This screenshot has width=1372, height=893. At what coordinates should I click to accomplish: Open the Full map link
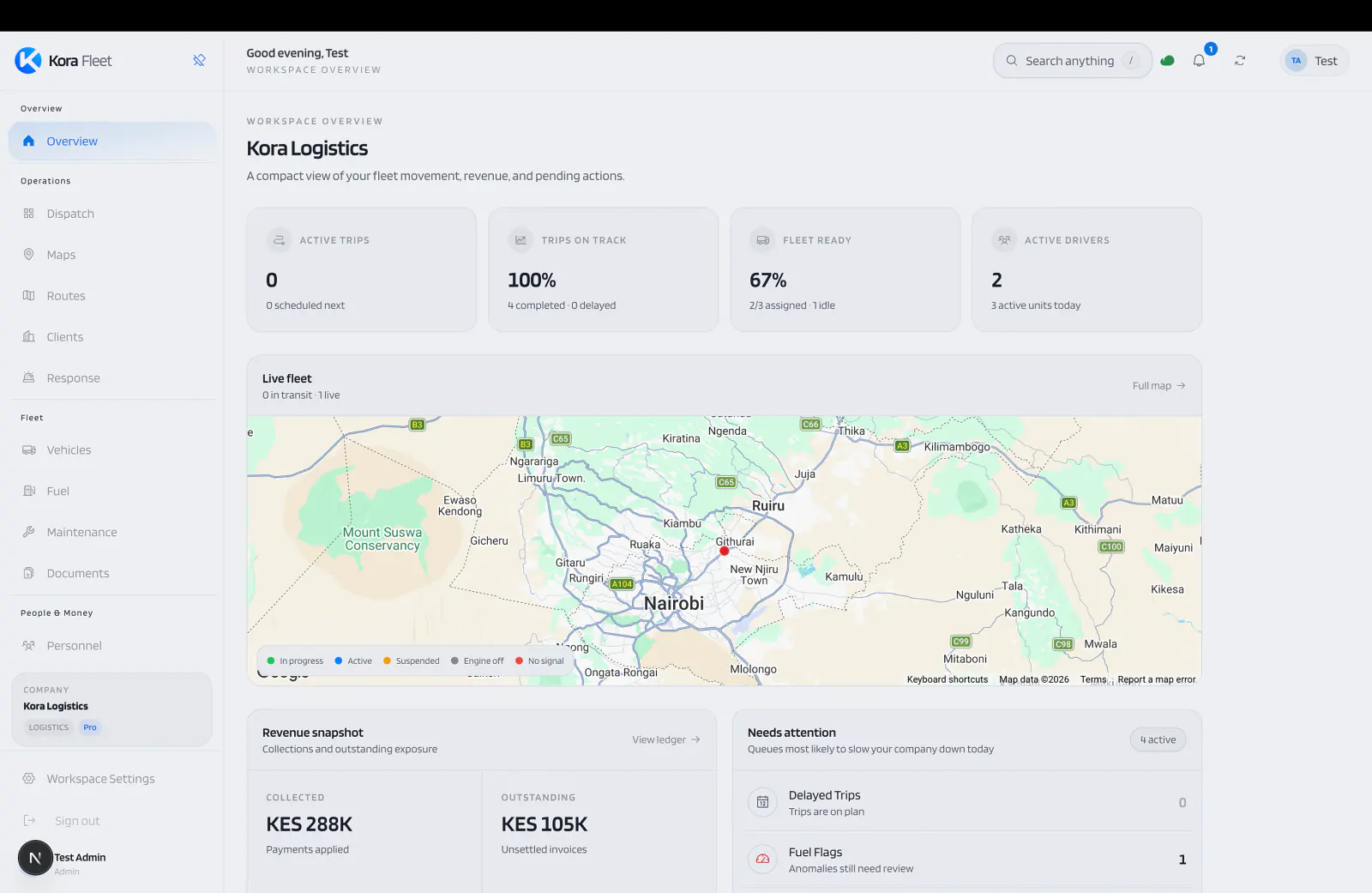click(x=1158, y=386)
